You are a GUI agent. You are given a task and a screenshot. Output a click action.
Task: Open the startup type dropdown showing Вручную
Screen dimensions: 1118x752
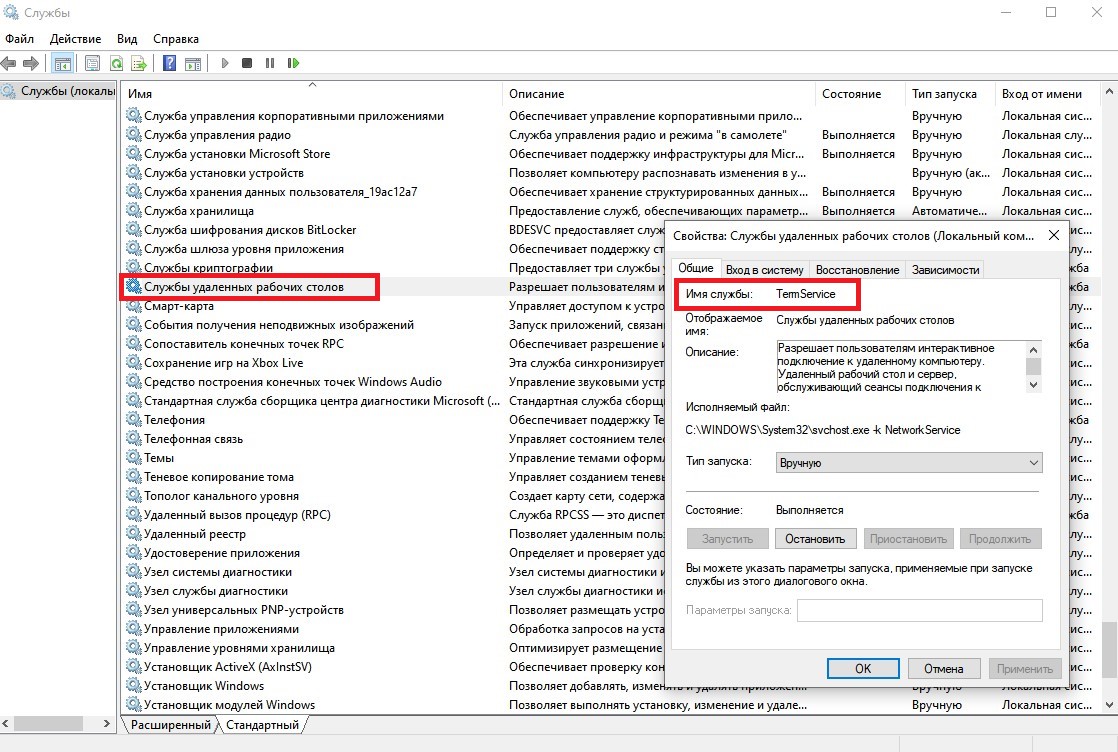[909, 463]
